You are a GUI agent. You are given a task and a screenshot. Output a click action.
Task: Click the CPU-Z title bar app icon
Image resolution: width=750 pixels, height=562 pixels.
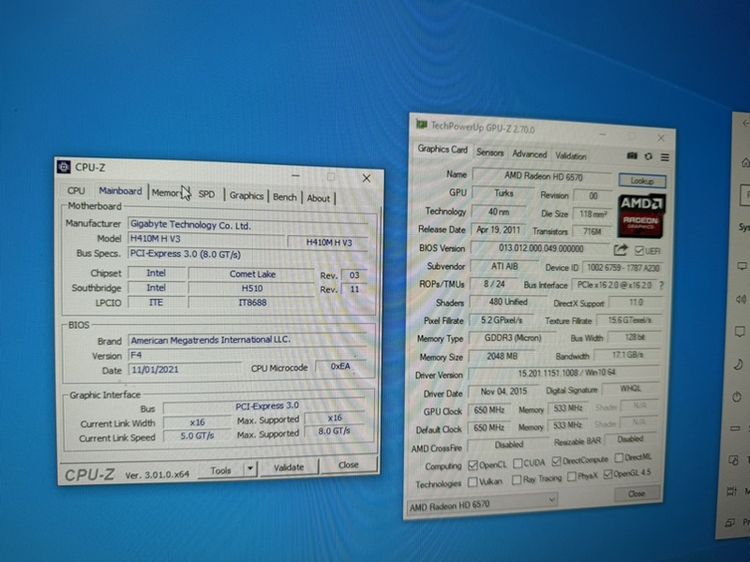64,166
